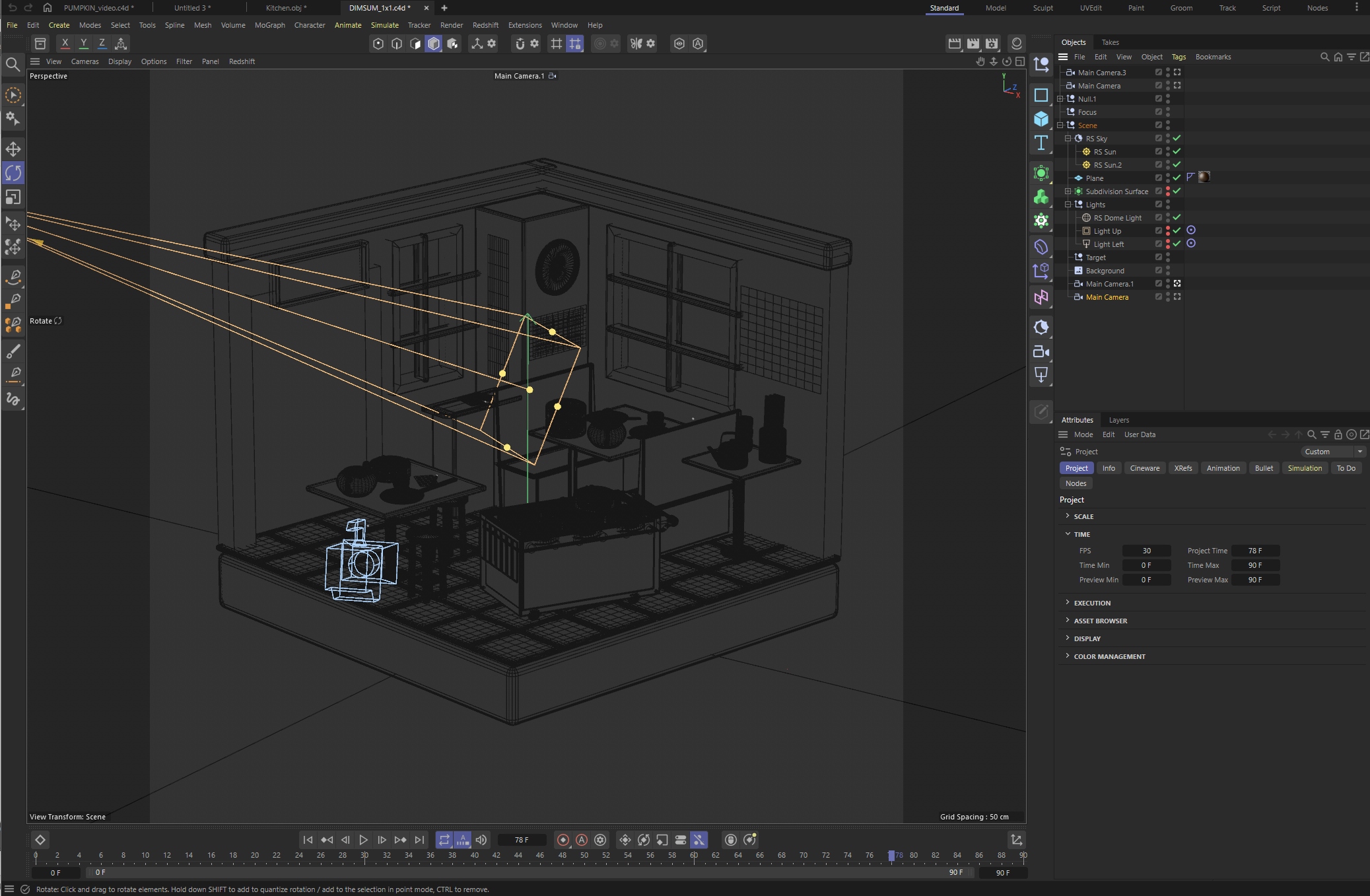Image resolution: width=1370 pixels, height=896 pixels.
Task: Add a Camera object from palette
Action: click(x=1041, y=351)
